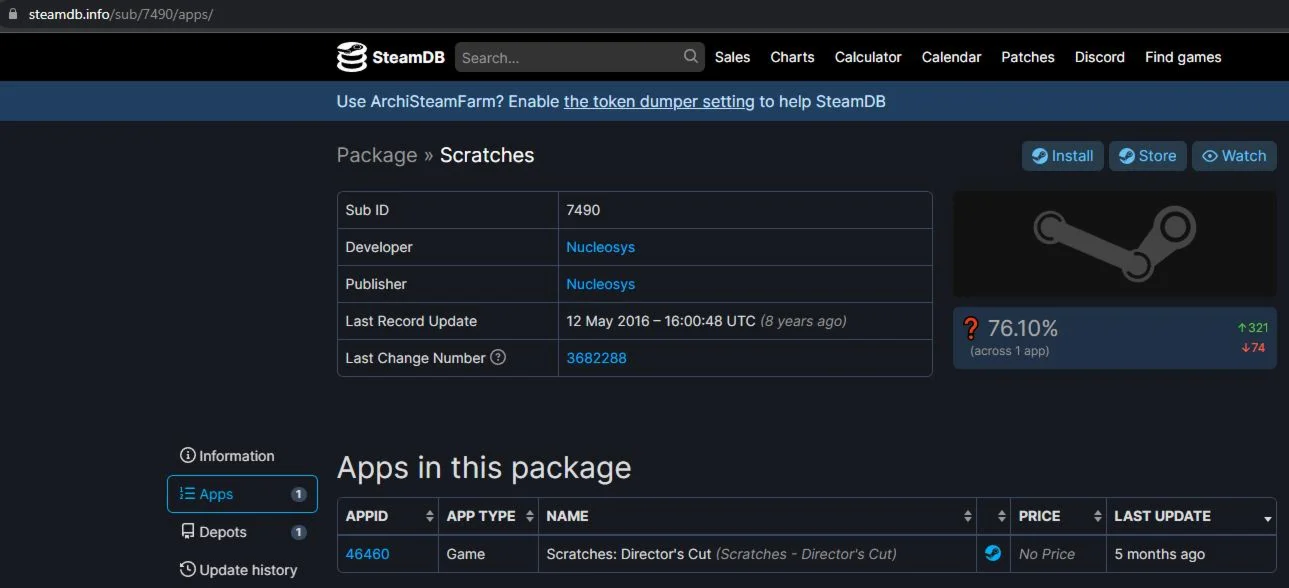
Task: Open the Update history tab
Action: (247, 570)
